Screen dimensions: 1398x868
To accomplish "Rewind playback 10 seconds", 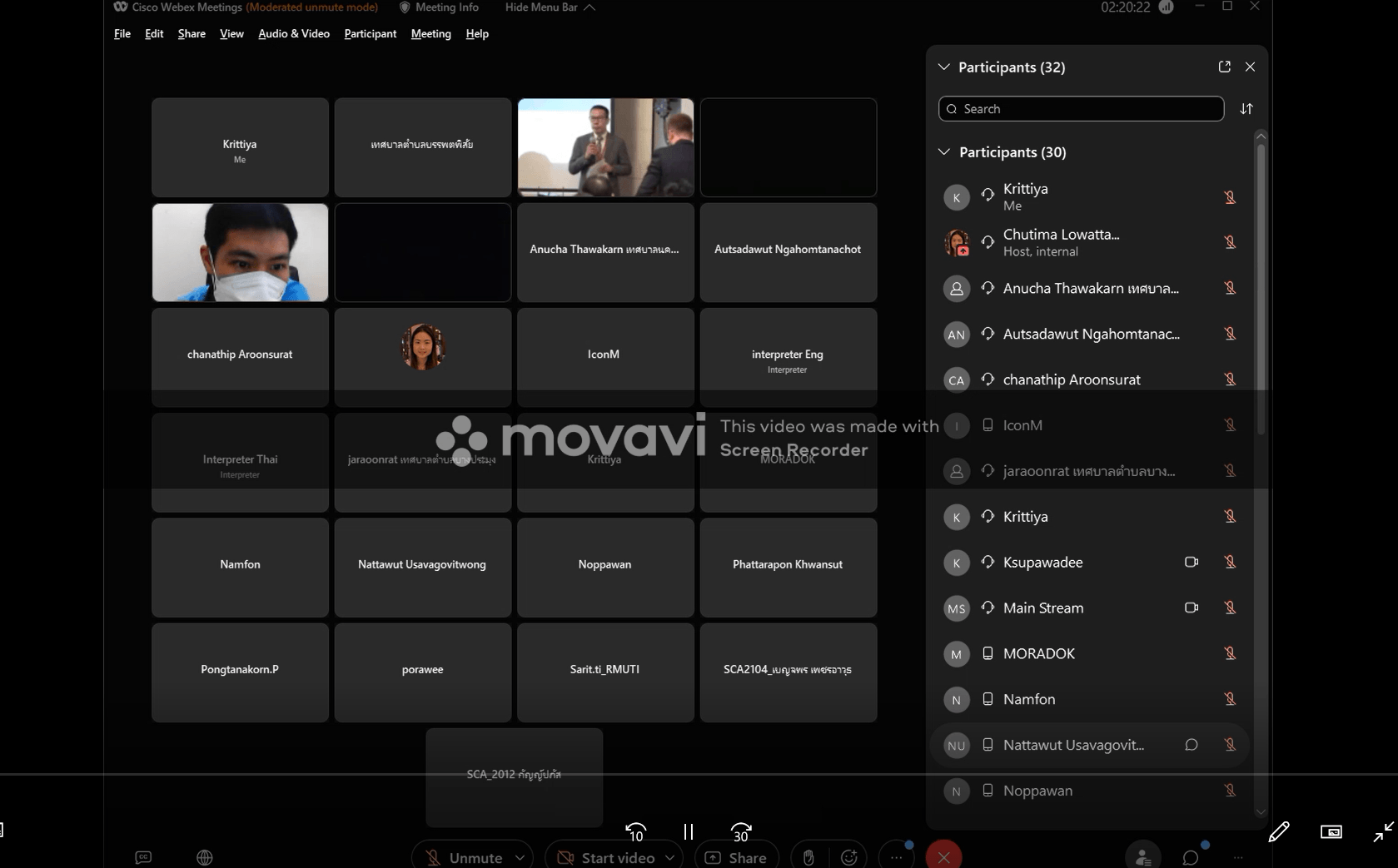I will click(635, 831).
